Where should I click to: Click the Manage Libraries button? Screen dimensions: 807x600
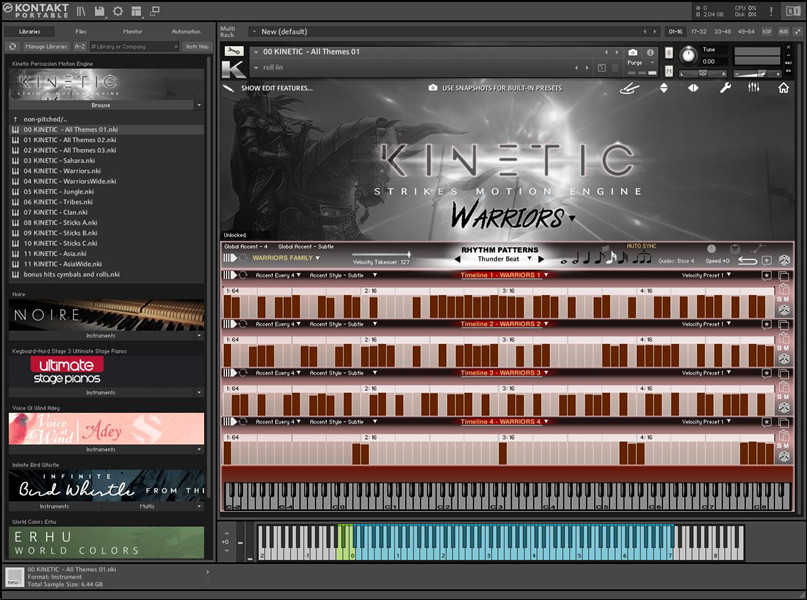(45, 47)
